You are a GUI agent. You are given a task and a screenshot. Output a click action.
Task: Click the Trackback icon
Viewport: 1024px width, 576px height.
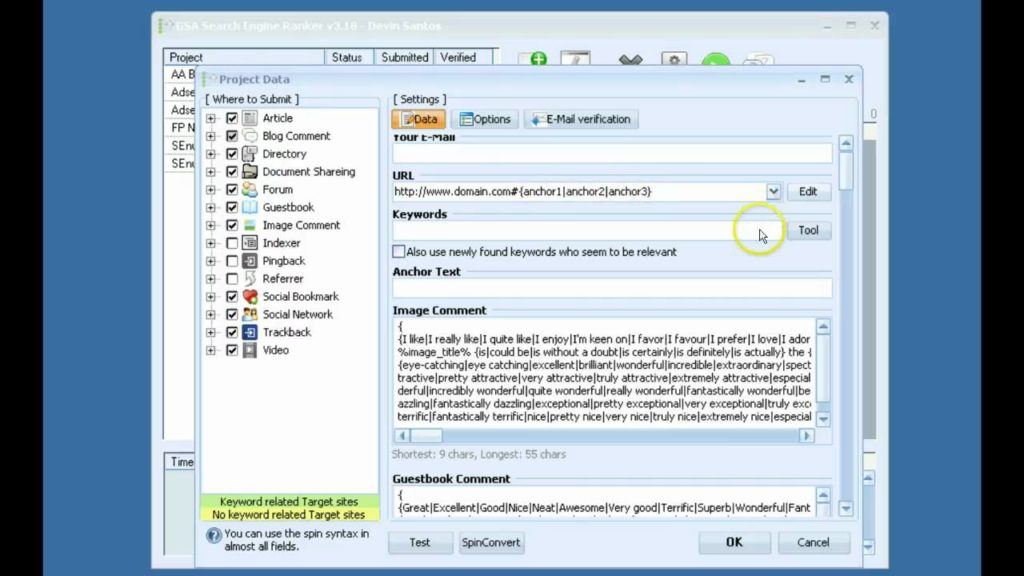(x=249, y=332)
